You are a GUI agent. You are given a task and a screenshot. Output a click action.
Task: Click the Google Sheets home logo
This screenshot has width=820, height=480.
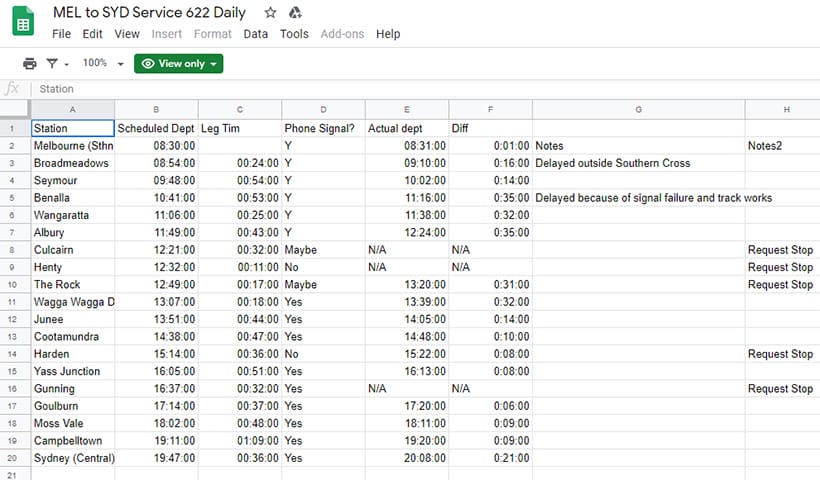[x=23, y=21]
